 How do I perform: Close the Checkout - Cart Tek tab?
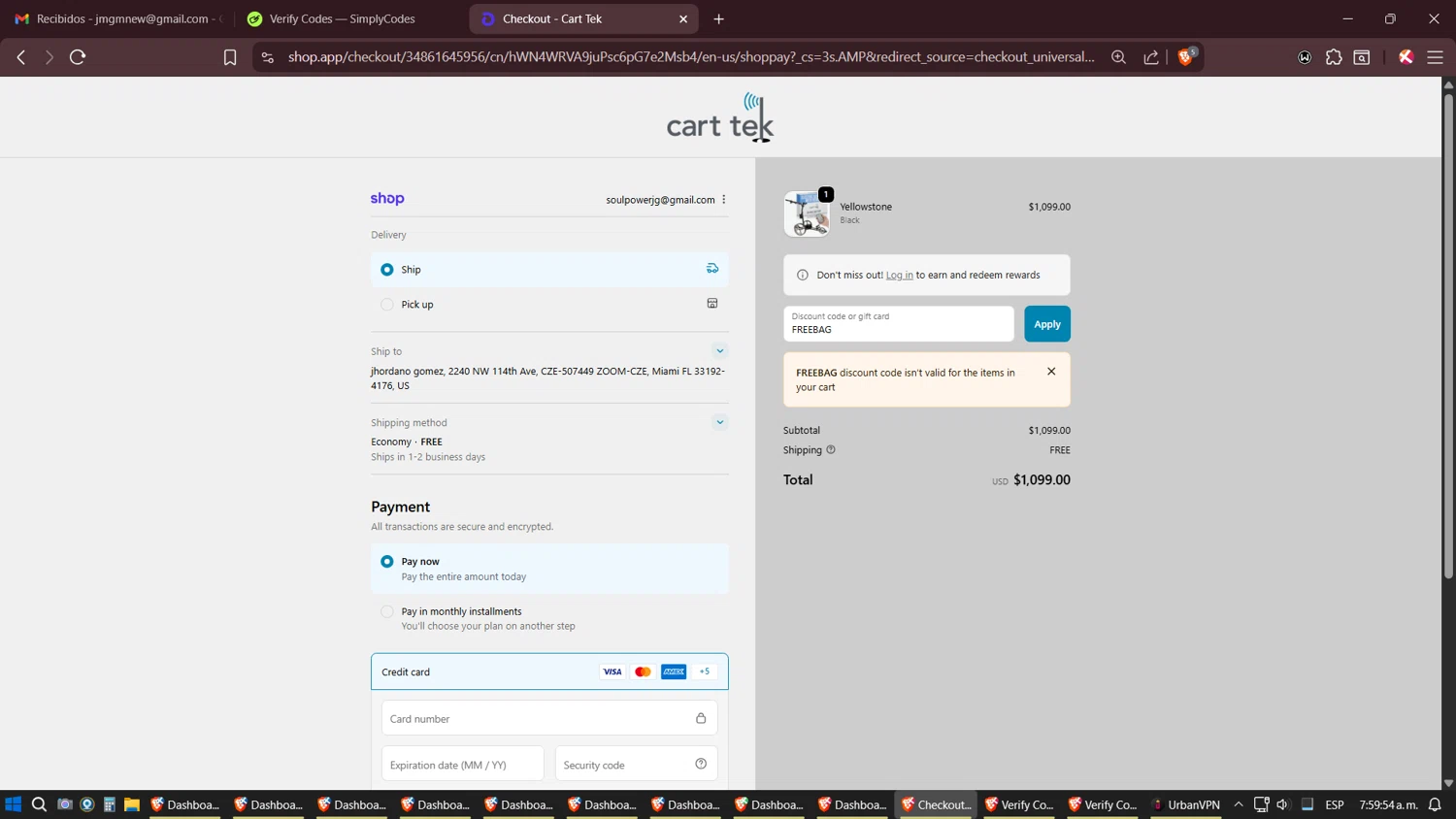click(683, 18)
